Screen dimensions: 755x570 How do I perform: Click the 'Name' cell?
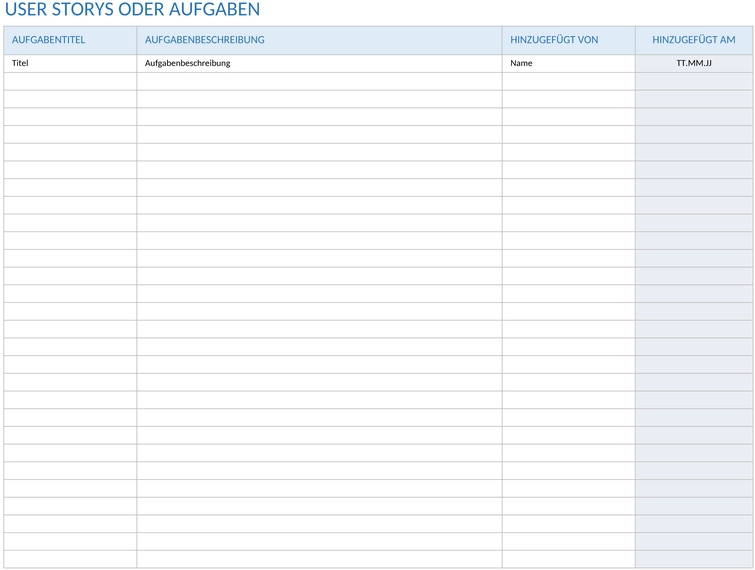[569, 64]
